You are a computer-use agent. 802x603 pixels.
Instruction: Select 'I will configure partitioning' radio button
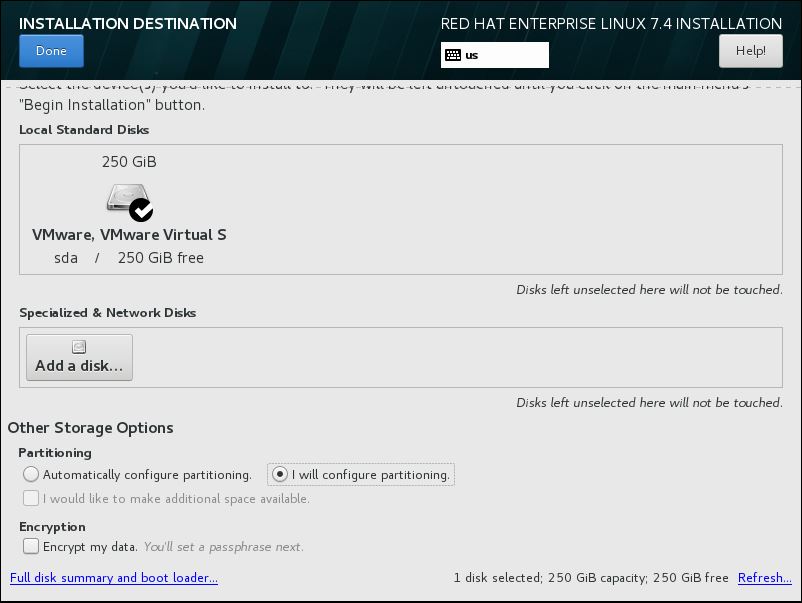click(x=280, y=475)
